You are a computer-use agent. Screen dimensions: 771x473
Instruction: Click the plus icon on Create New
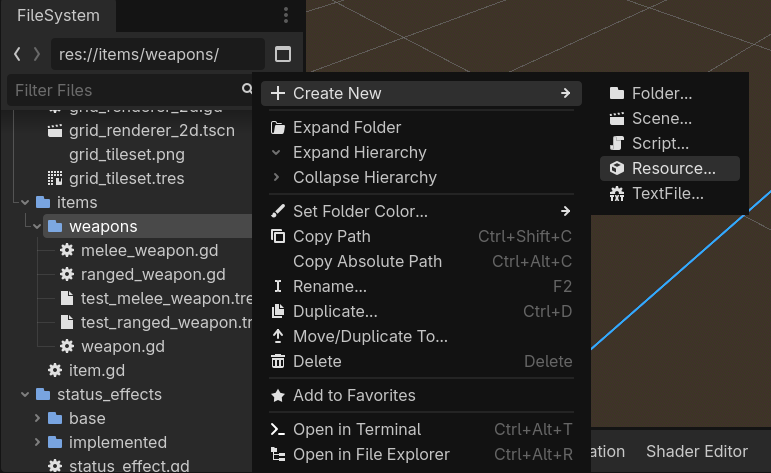278,93
